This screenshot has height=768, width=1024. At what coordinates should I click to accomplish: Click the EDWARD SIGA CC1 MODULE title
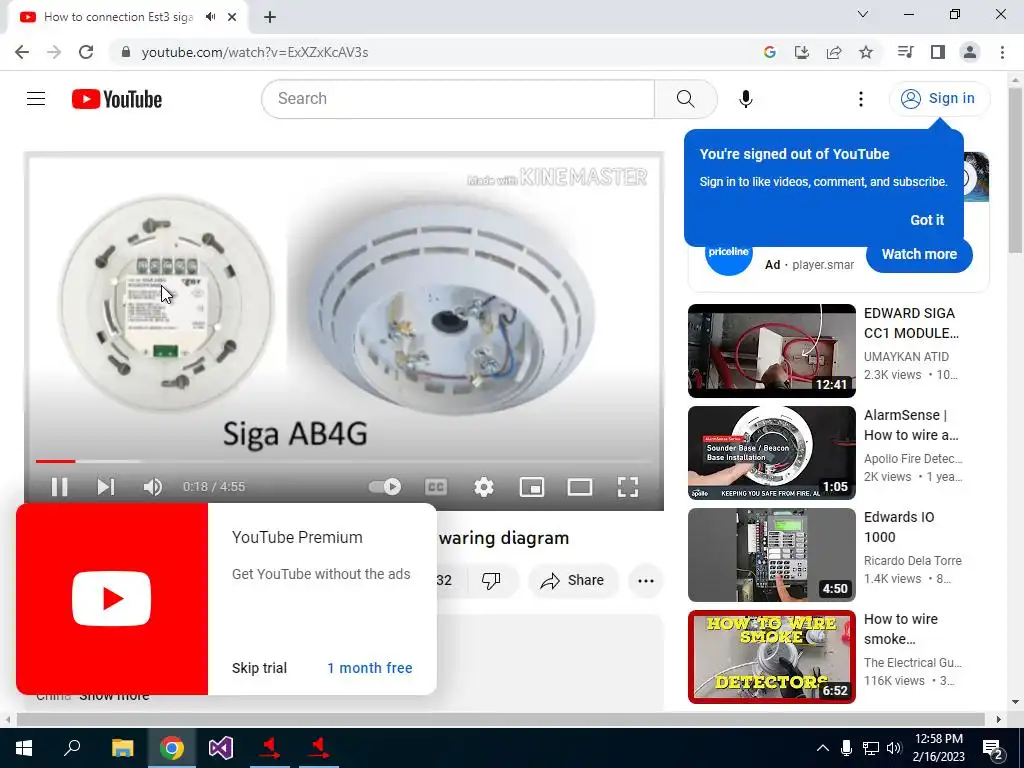point(911,323)
